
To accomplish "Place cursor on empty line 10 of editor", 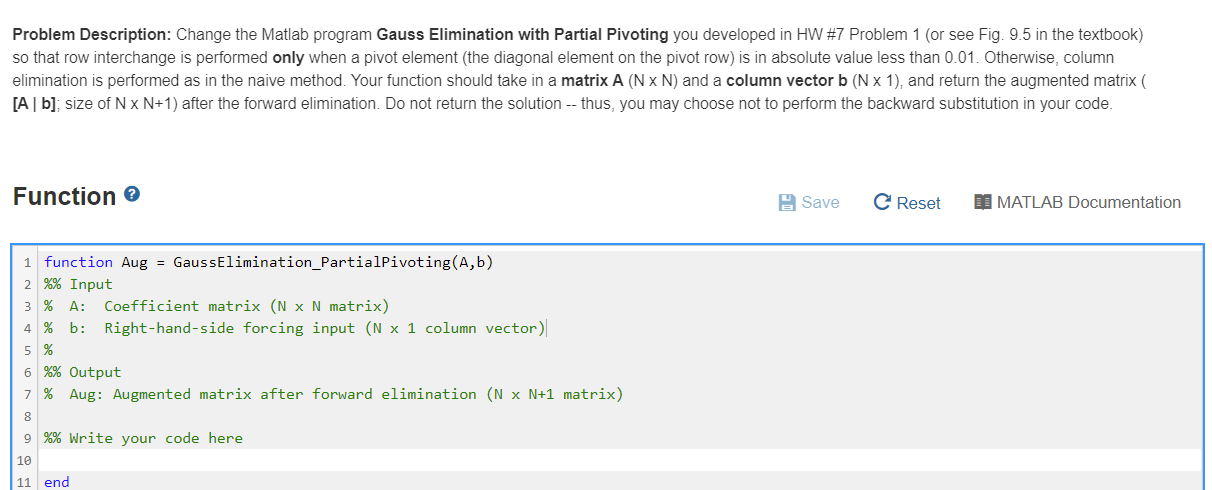I will point(620,460).
